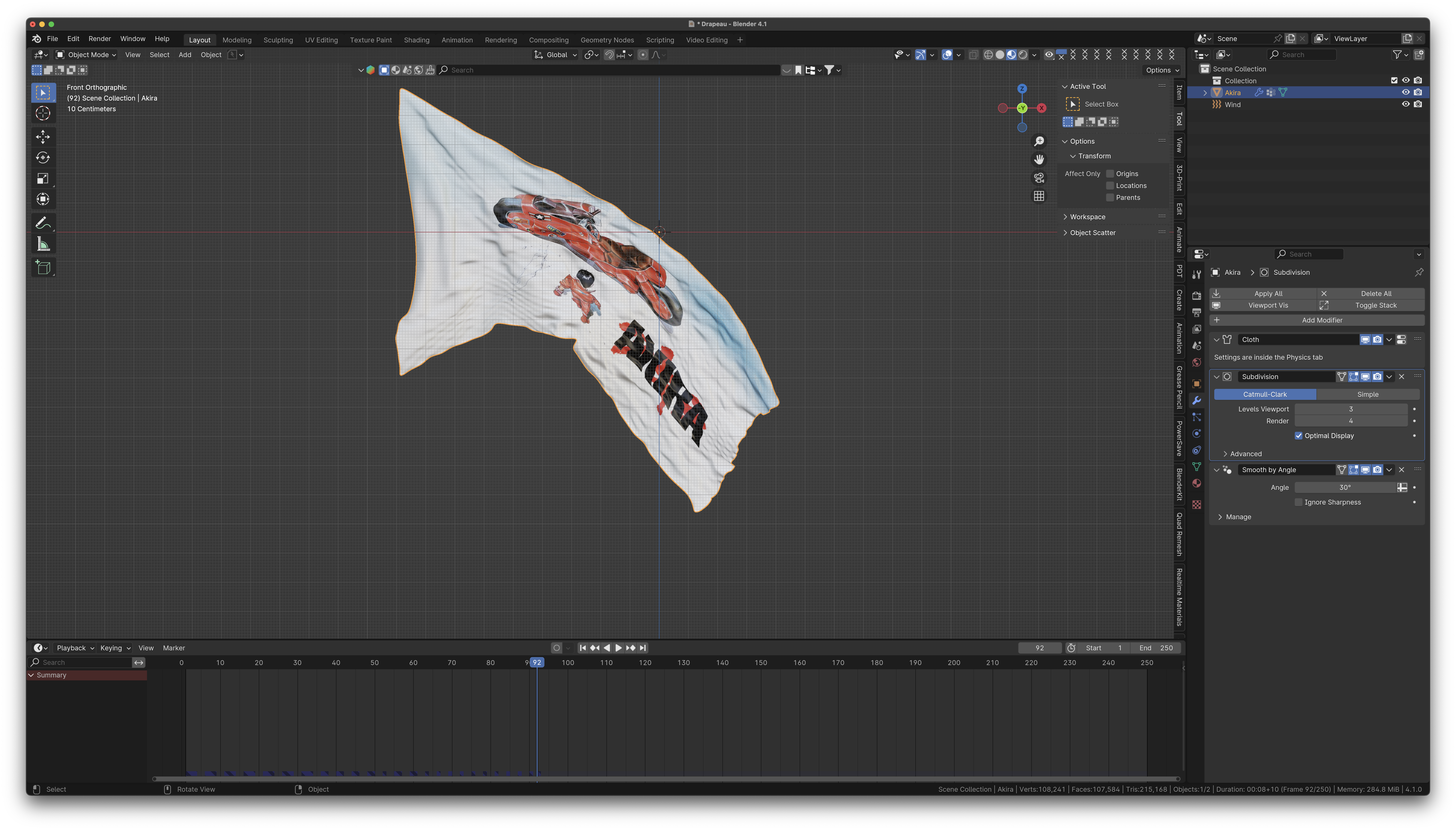Screen dimensions: 1456x830
Task: Uncheck Optimal Display in Subdivision modifier
Action: pyautogui.click(x=1299, y=436)
